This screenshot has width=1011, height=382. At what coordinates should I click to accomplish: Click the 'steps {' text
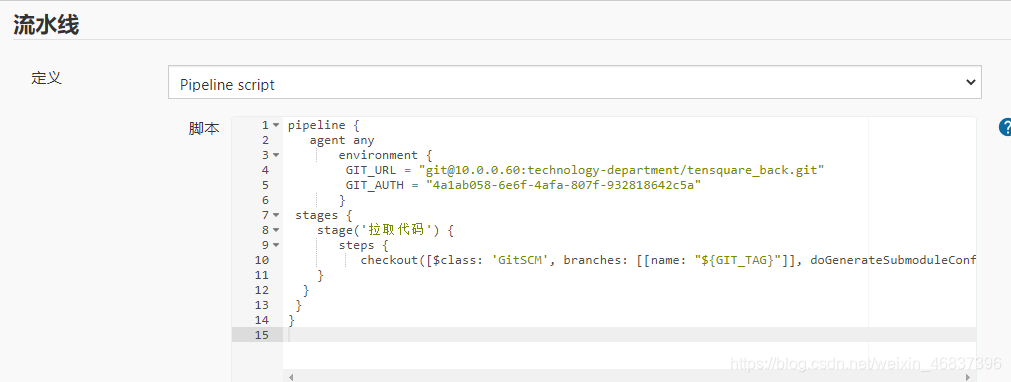pyautogui.click(x=364, y=245)
